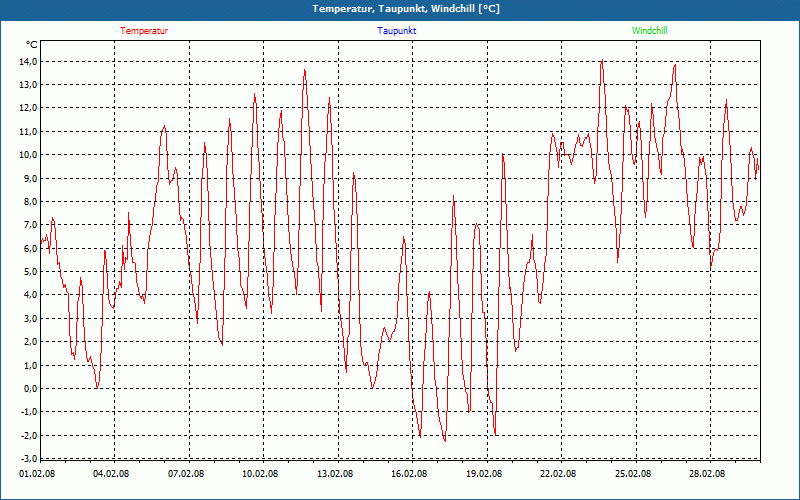The height and width of the screenshot is (500, 800).
Task: Click the green Windchill legend label
Action: pyautogui.click(x=649, y=31)
